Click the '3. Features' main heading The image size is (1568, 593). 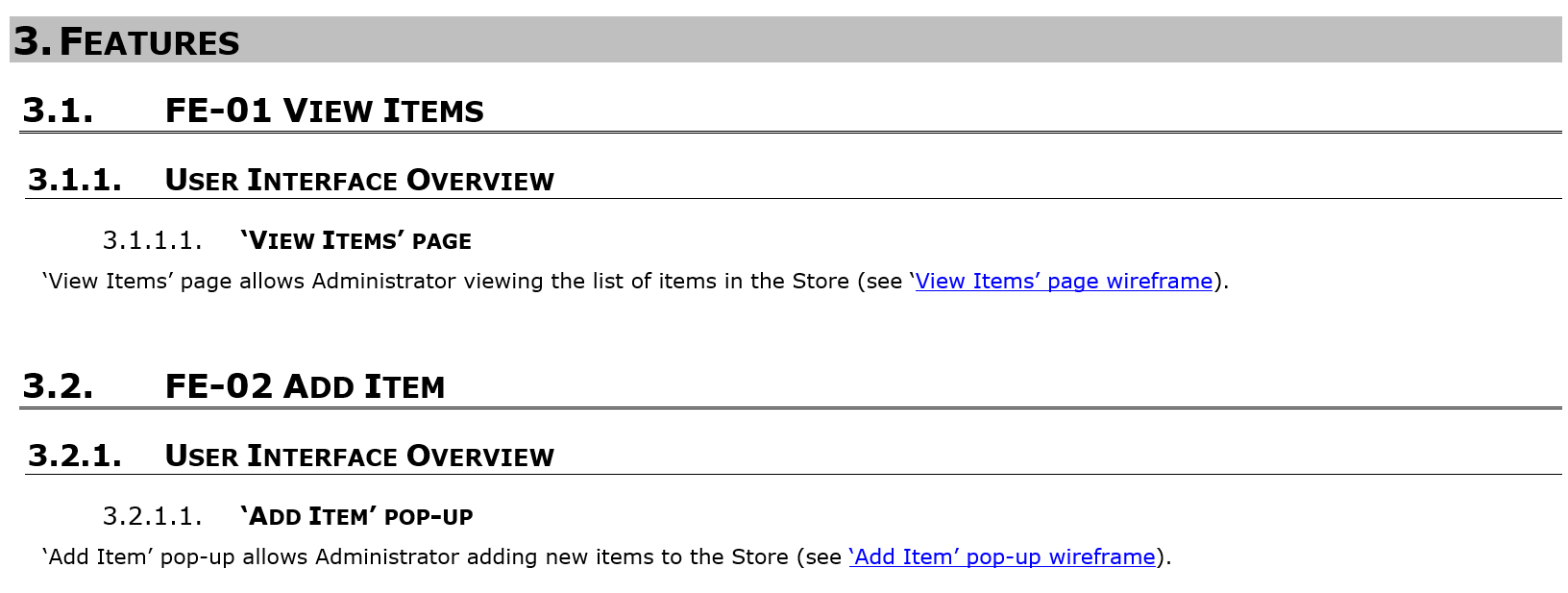126,41
